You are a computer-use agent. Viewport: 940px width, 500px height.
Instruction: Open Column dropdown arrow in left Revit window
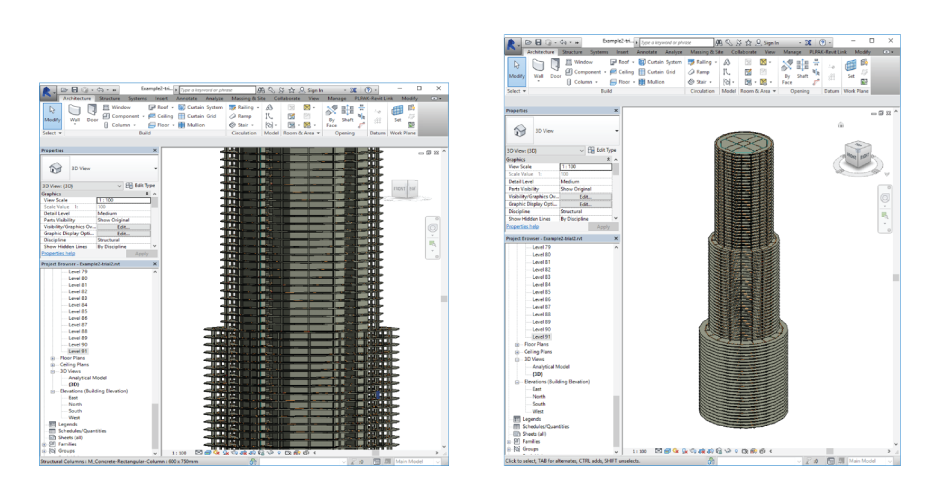[135, 125]
